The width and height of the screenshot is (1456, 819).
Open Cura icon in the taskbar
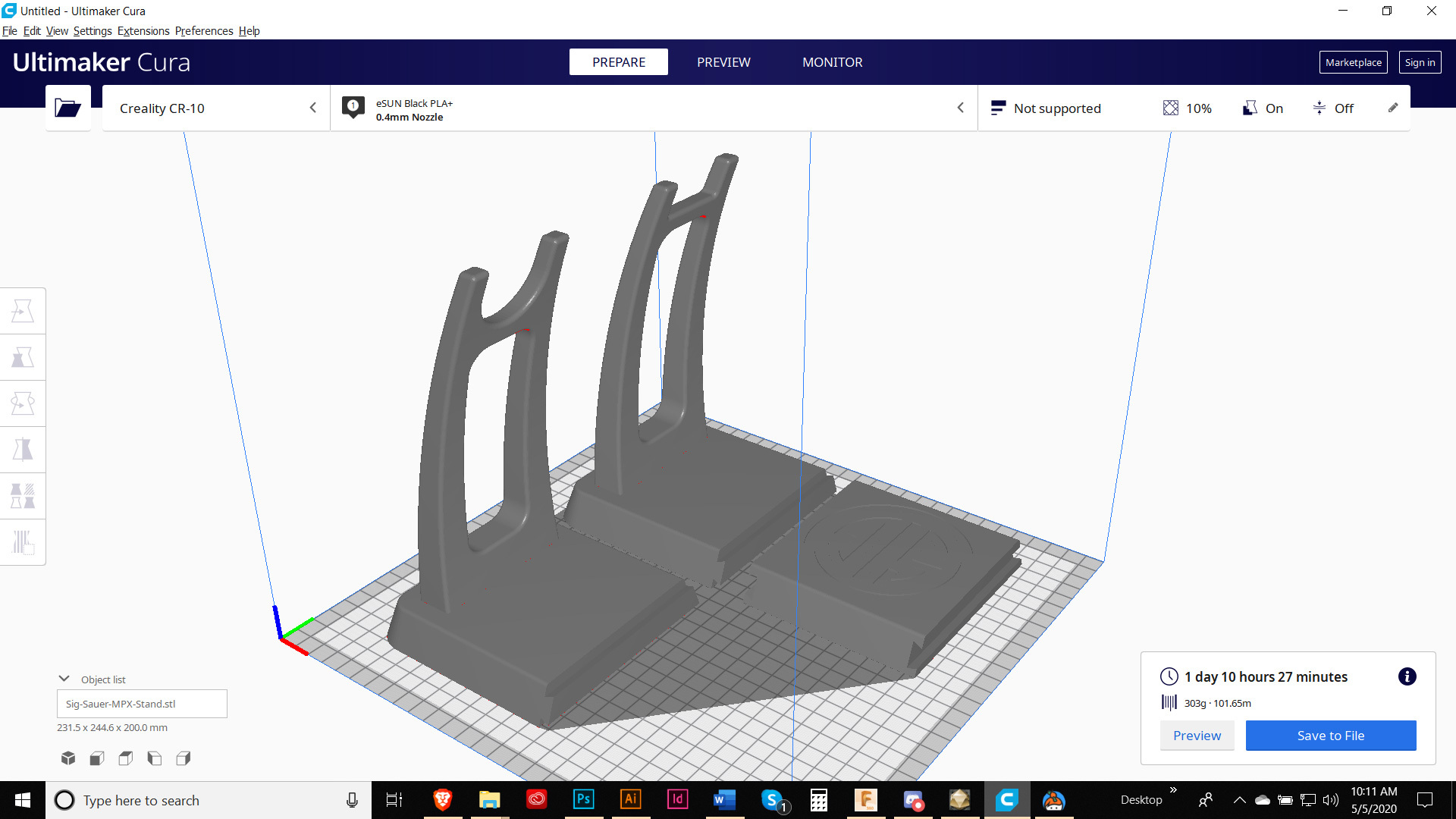click(1007, 800)
